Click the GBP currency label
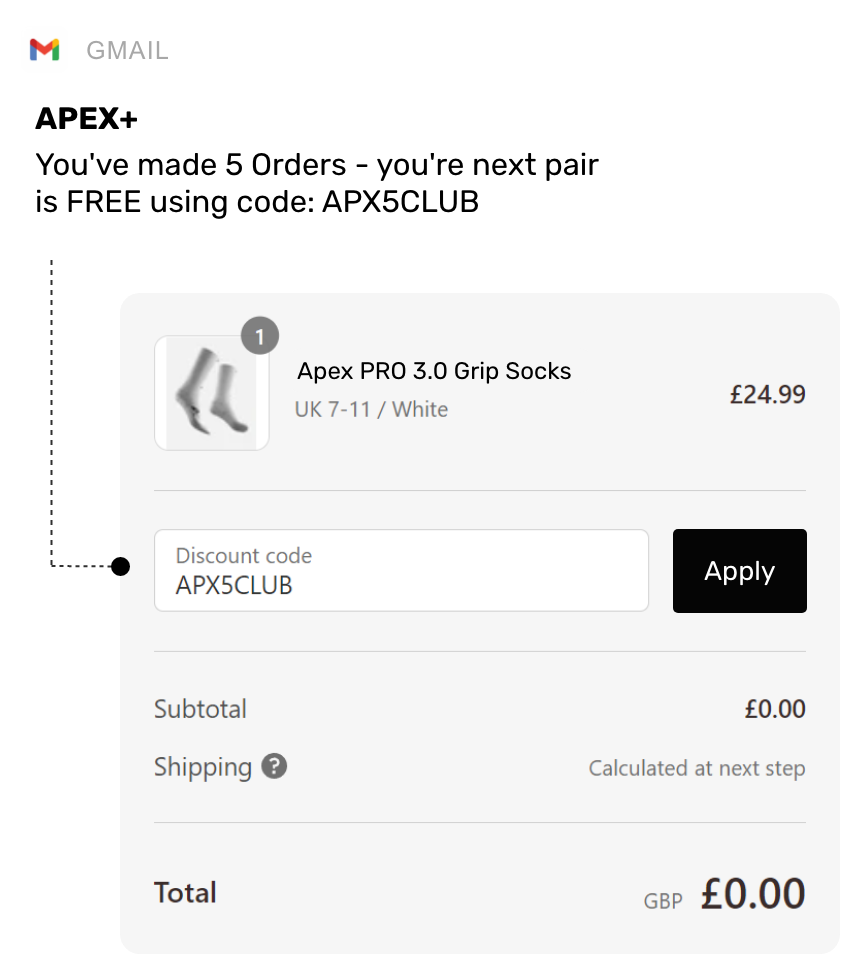The image size is (842, 956). pyautogui.click(x=663, y=901)
